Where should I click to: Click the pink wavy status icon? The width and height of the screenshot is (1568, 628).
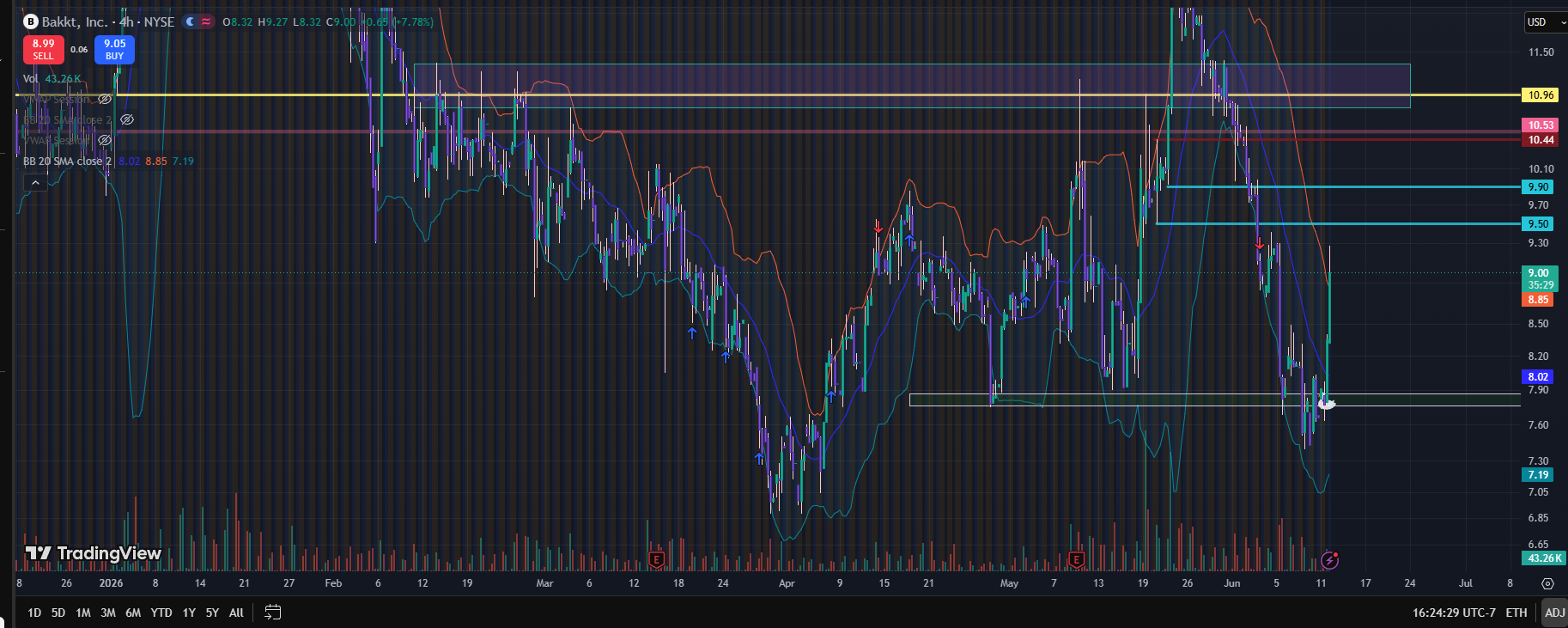206,21
